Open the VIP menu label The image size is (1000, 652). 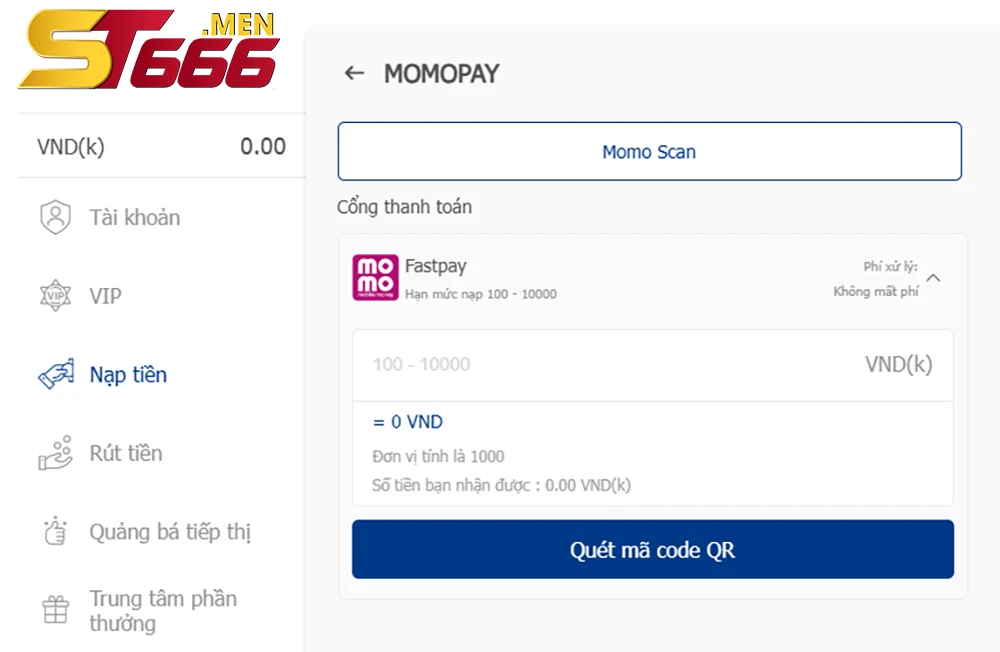pyautogui.click(x=105, y=296)
